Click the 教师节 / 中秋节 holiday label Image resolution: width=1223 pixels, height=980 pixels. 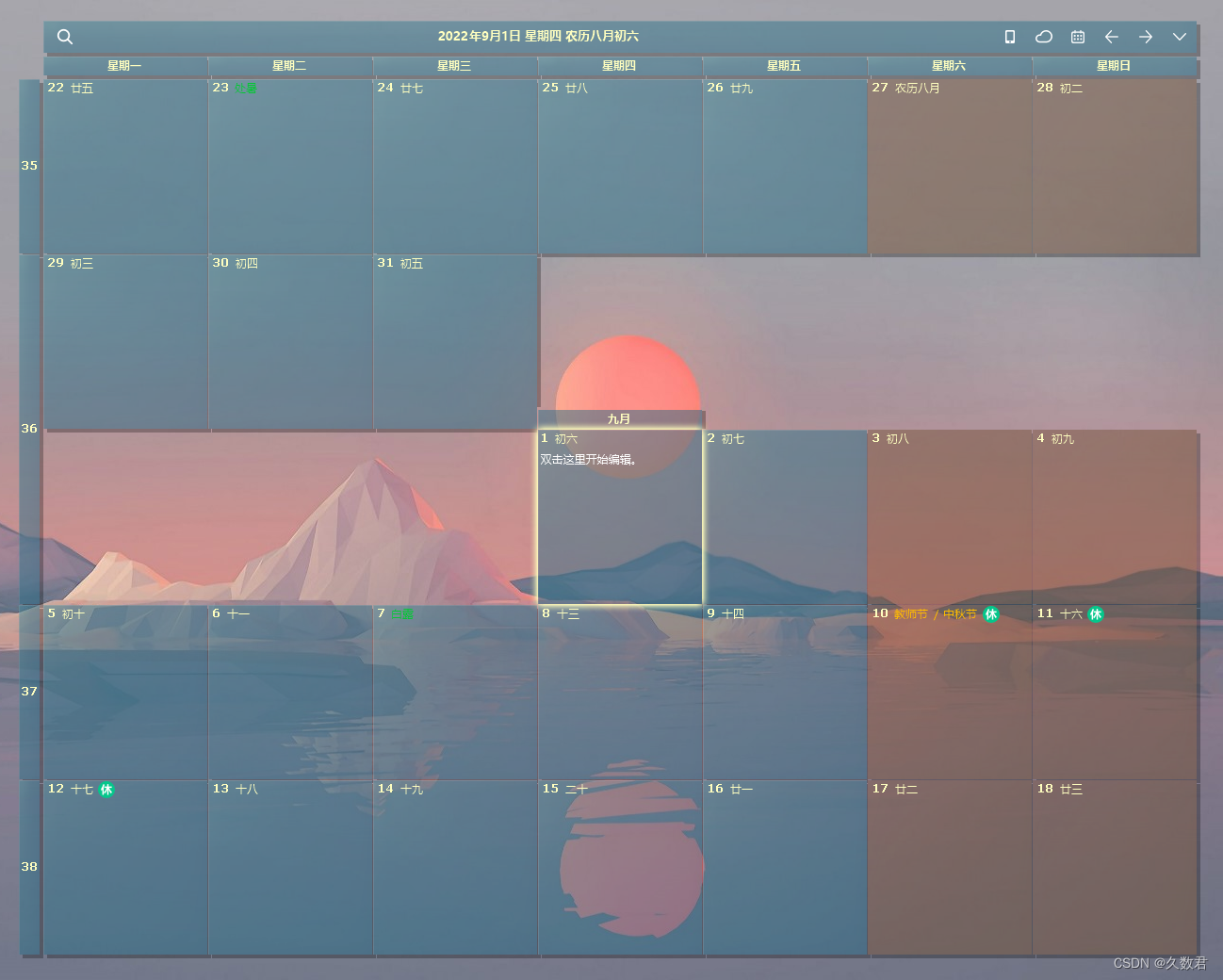click(935, 614)
